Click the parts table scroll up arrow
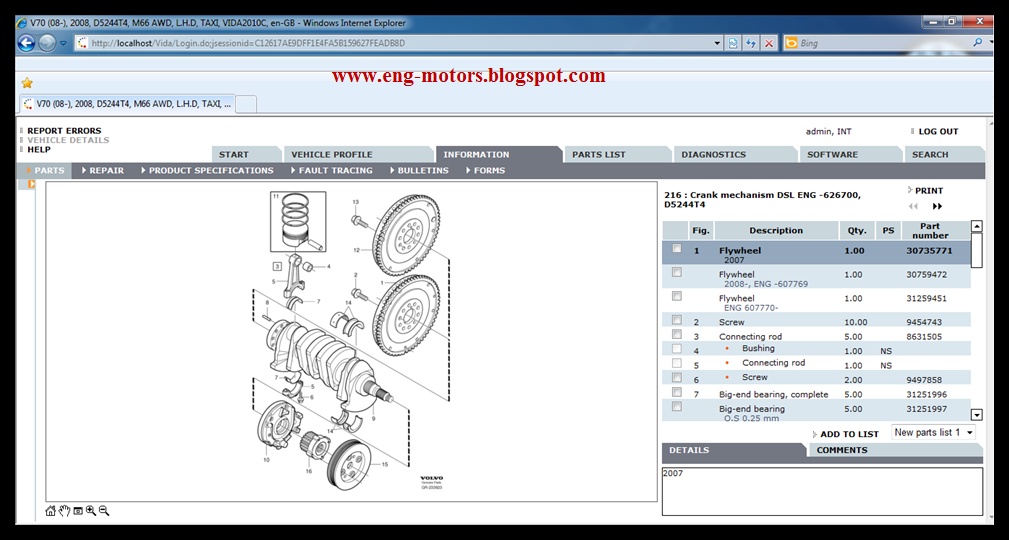The height and width of the screenshot is (540, 1009). 976,227
